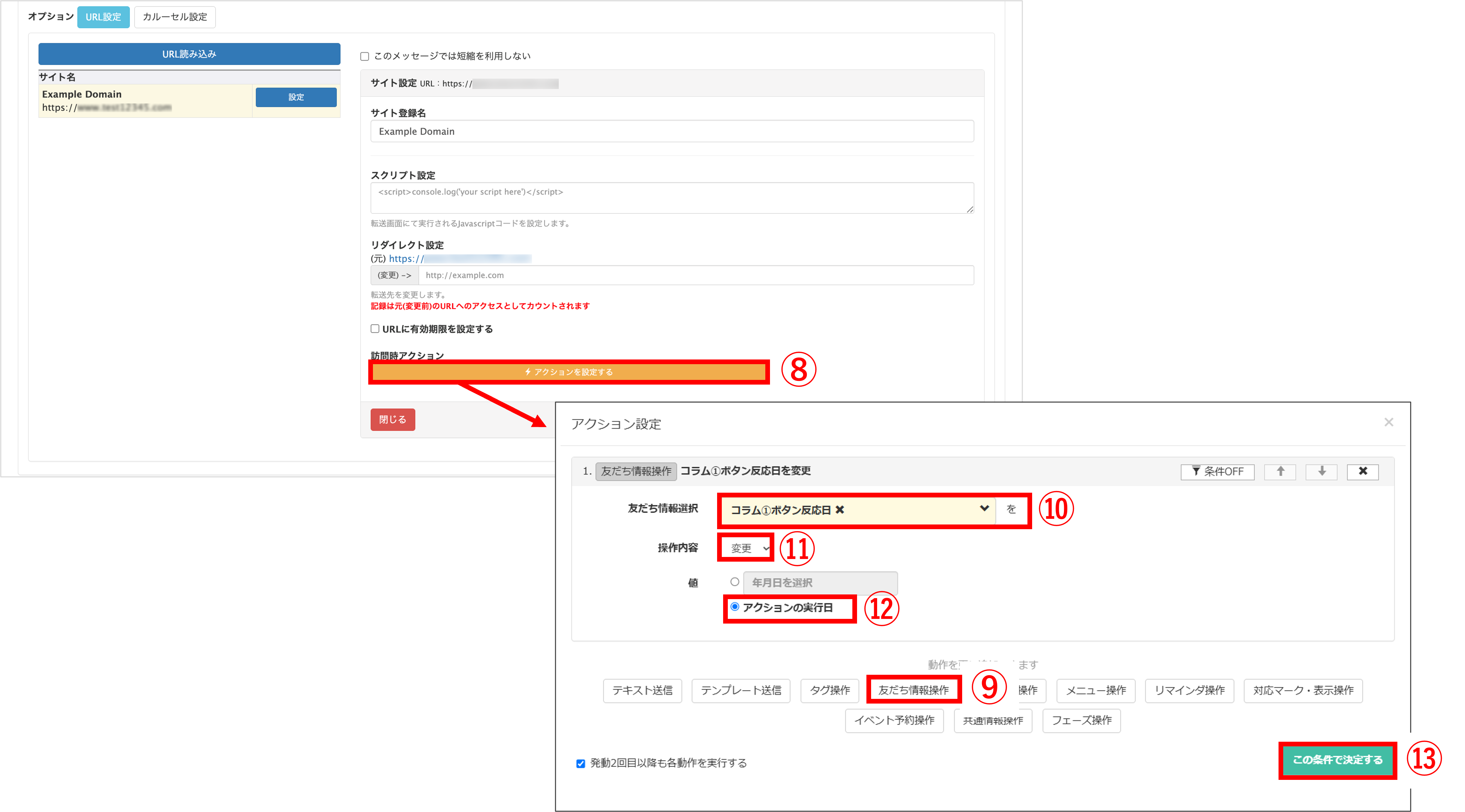Click the 条件OFF filter button
Image resolution: width=1465 pixels, height=812 pixels.
click(x=1217, y=471)
